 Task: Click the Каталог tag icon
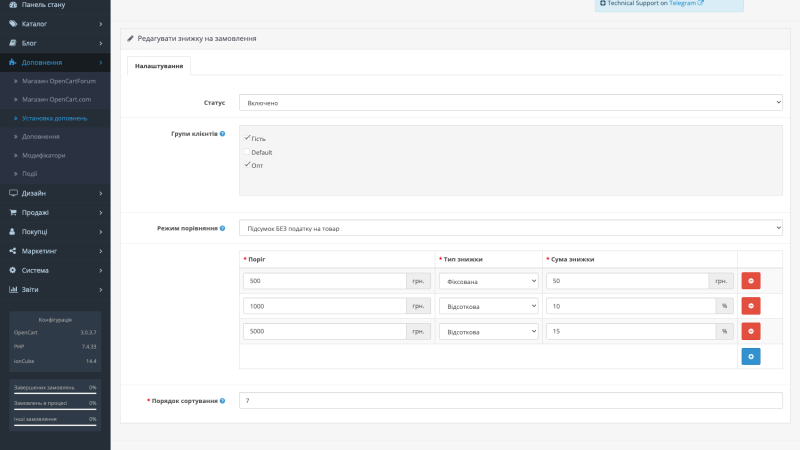[13, 23]
